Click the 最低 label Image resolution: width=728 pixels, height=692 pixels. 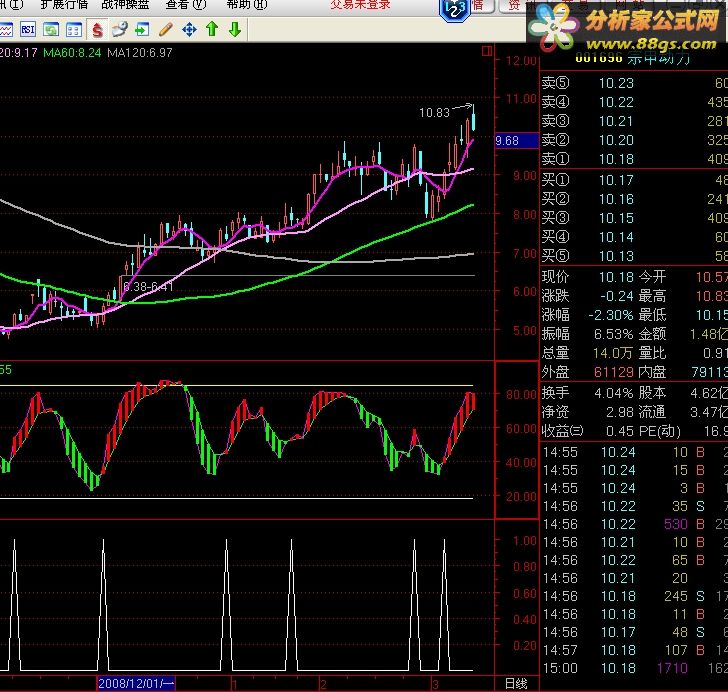pyautogui.click(x=652, y=315)
